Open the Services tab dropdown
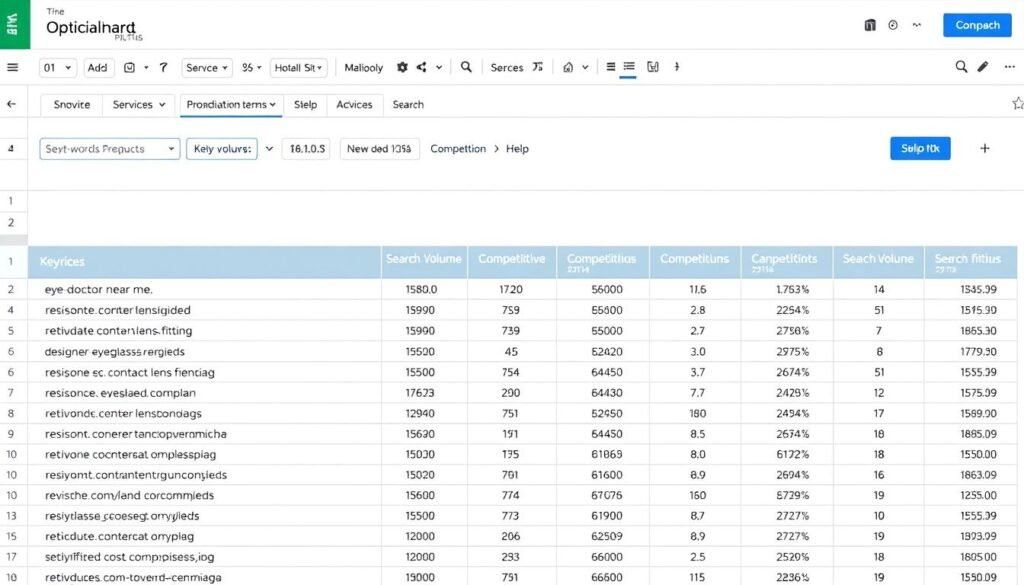The width and height of the screenshot is (1024, 585). [x=138, y=104]
